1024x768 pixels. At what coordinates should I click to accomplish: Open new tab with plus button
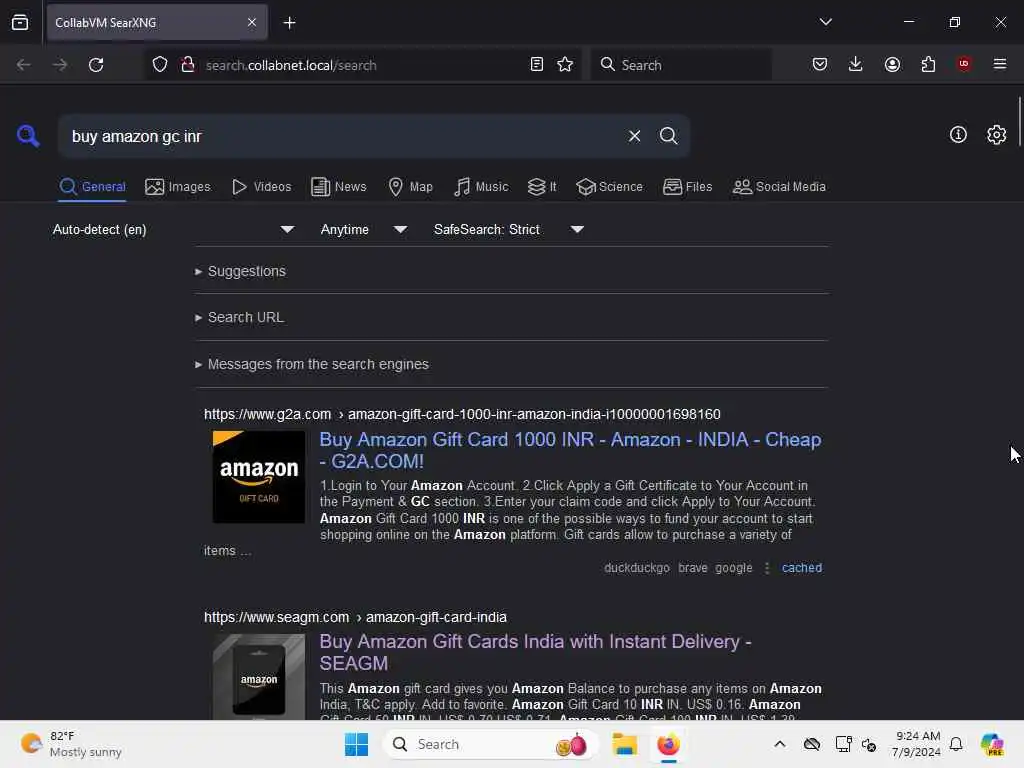click(289, 23)
